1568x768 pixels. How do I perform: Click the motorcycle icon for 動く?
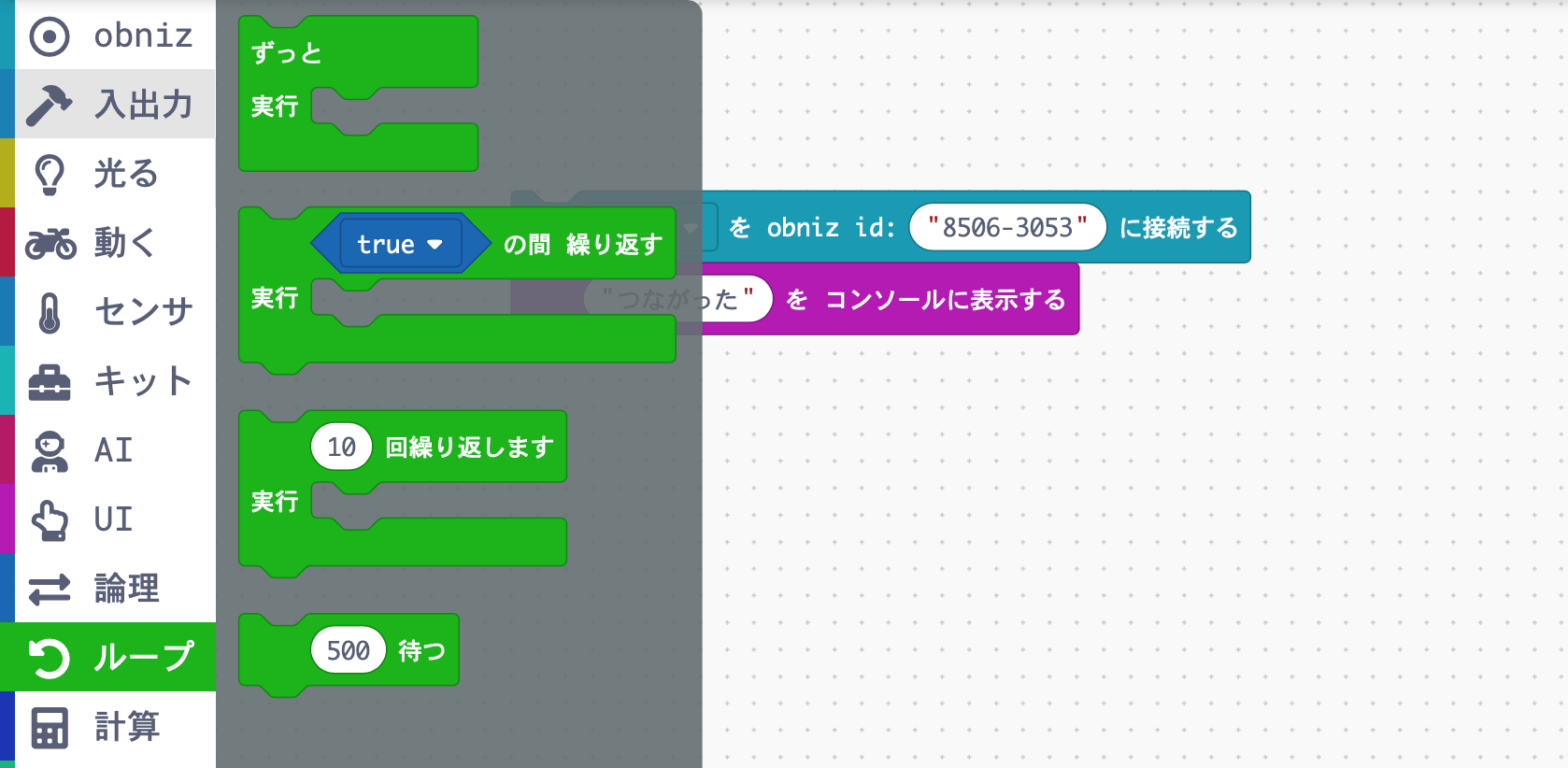(x=50, y=243)
